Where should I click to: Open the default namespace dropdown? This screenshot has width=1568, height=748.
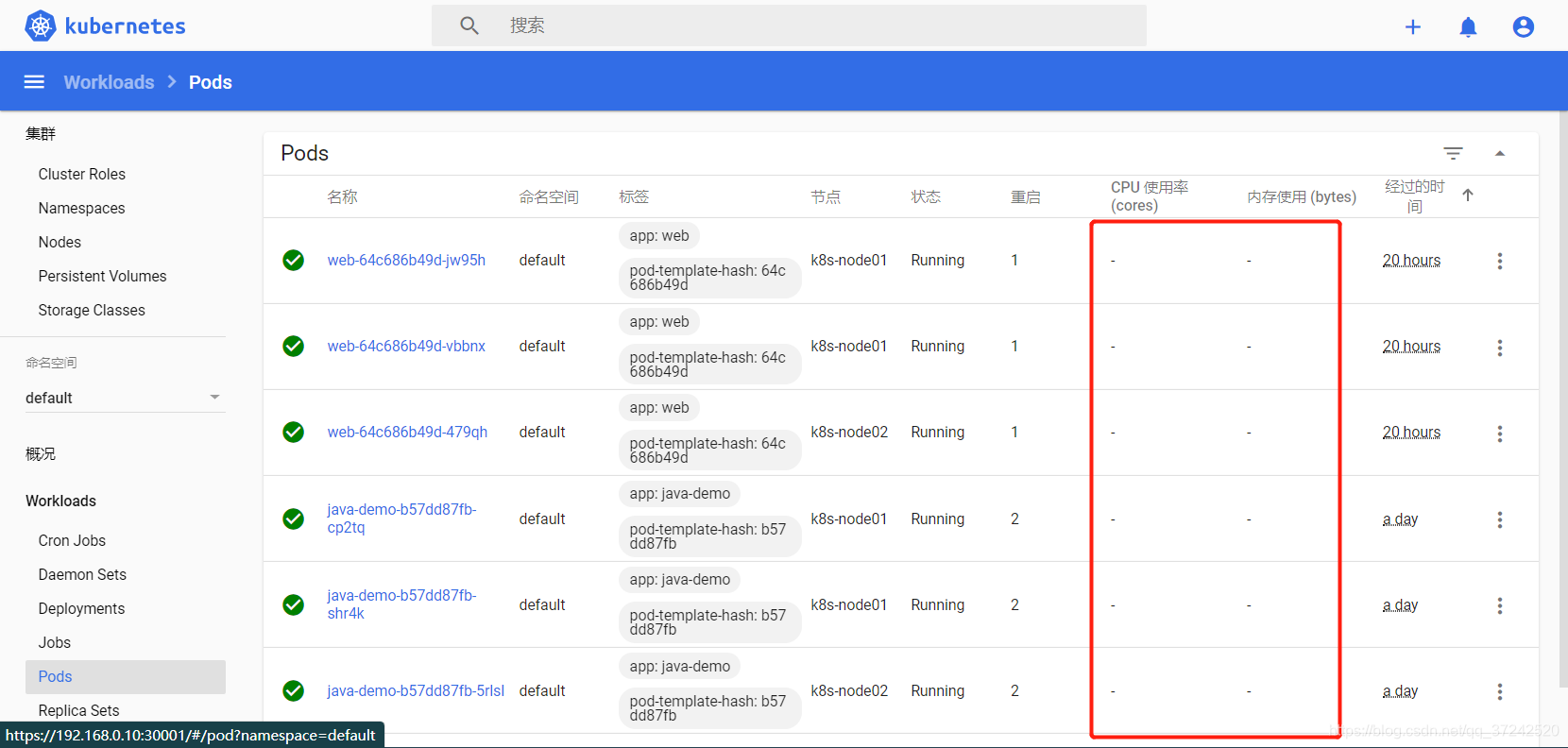point(125,398)
